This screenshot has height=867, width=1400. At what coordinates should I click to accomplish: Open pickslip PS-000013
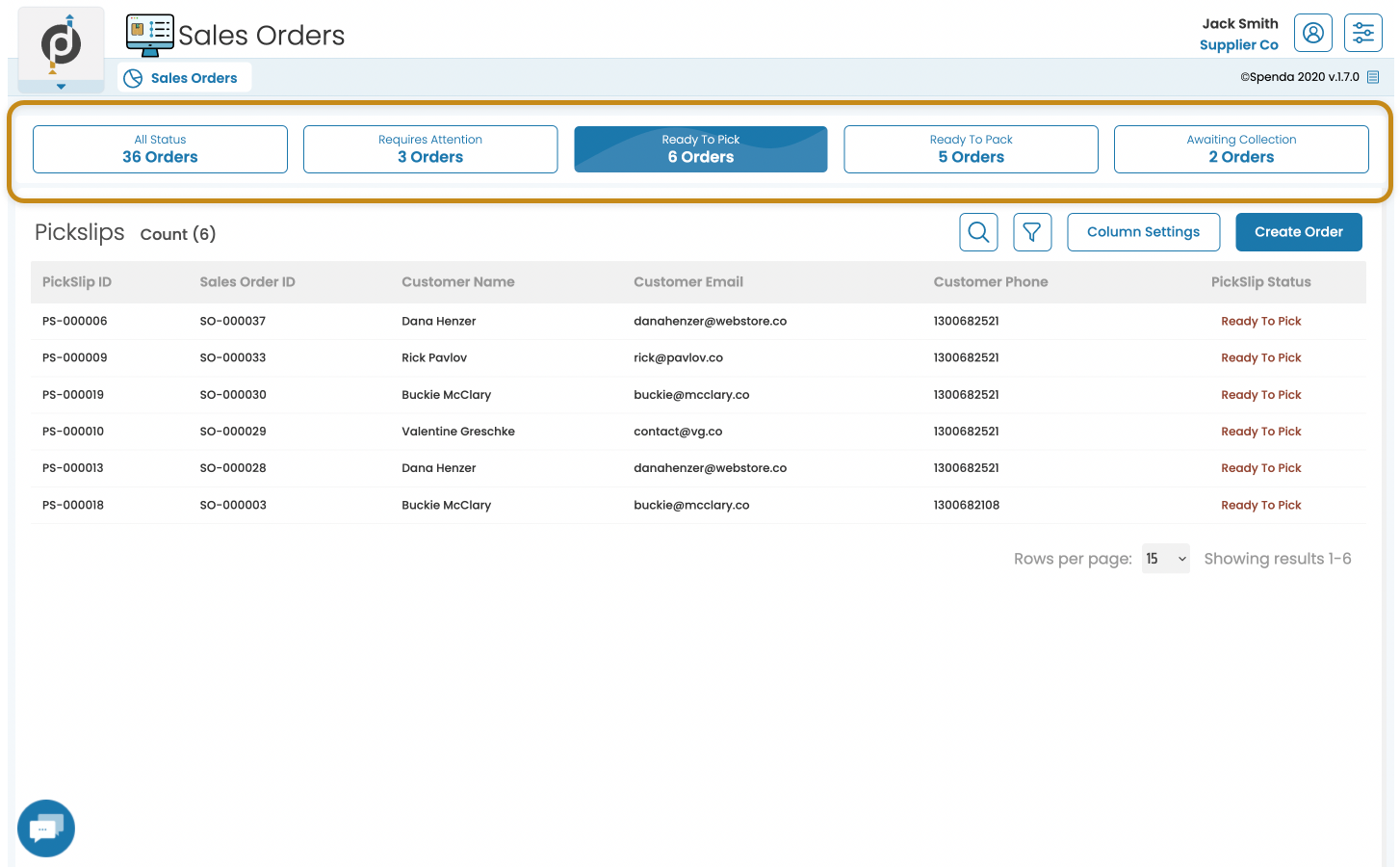click(x=73, y=468)
